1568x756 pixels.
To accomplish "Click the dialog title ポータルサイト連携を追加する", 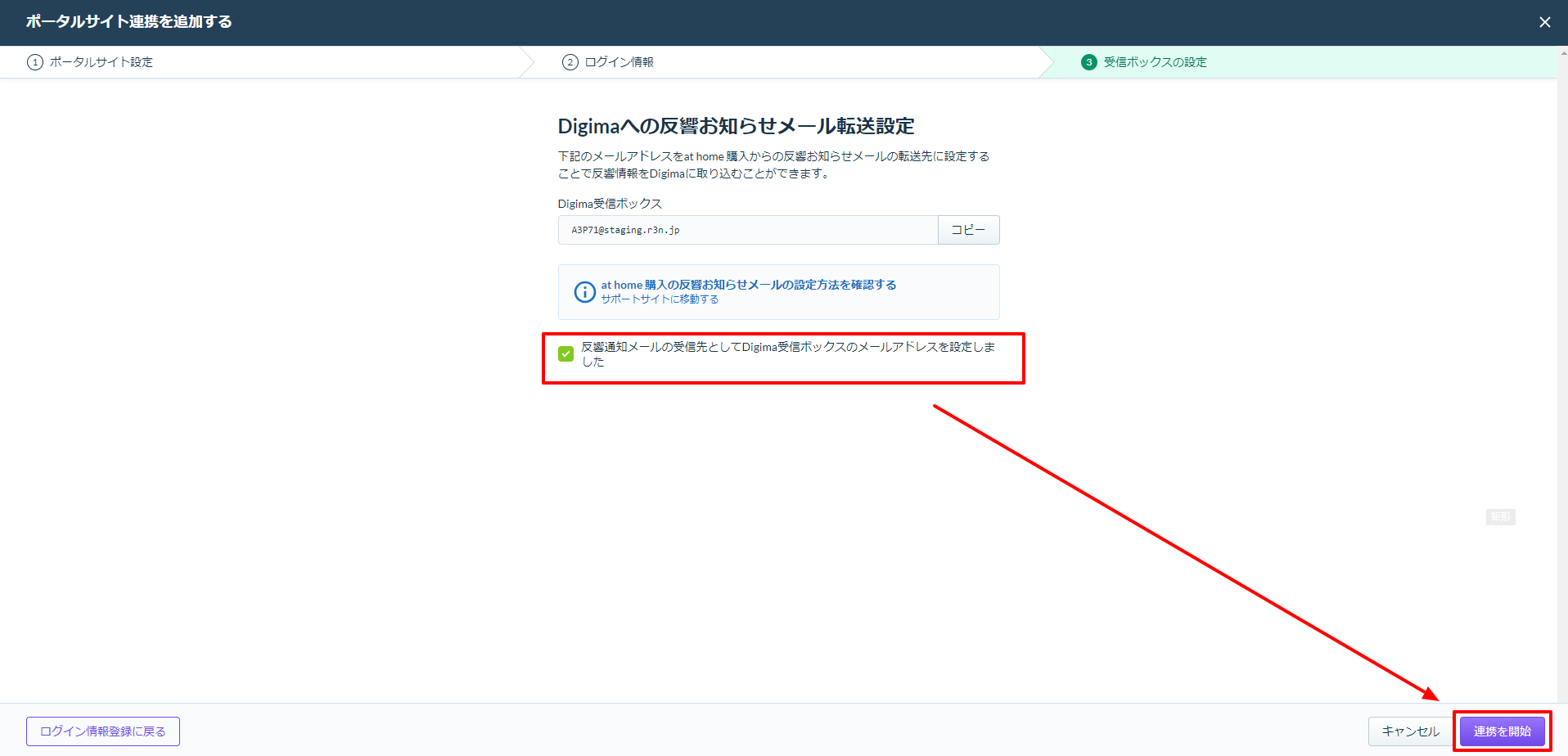I will pyautogui.click(x=128, y=22).
